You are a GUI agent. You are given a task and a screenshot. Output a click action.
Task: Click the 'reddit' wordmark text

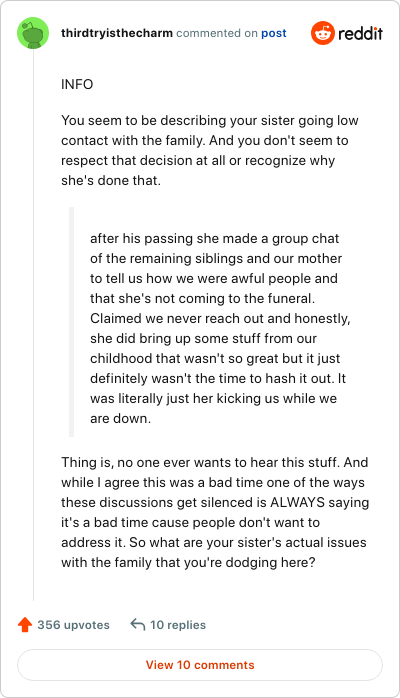click(360, 33)
